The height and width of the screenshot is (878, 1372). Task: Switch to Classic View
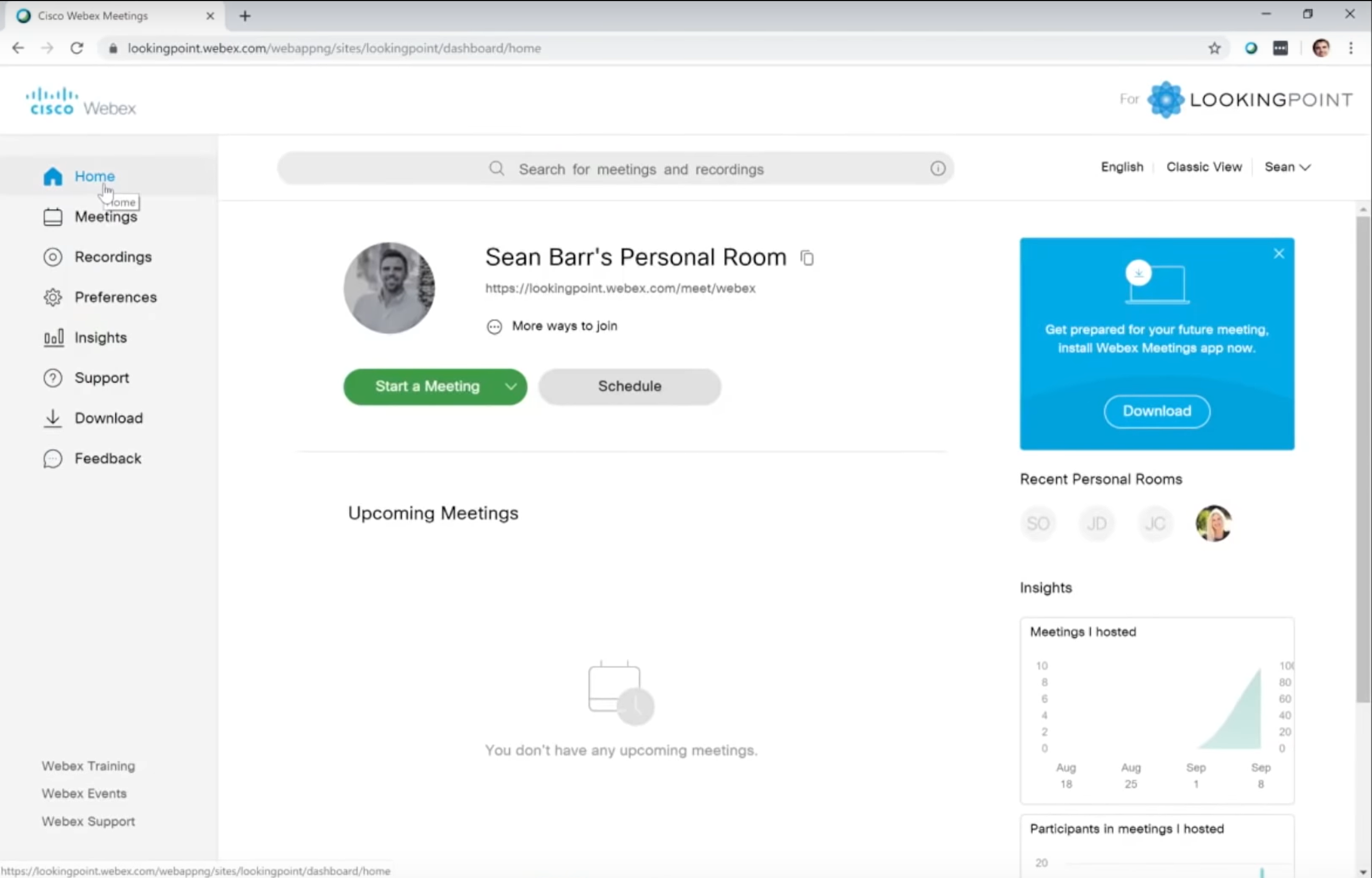click(1204, 166)
